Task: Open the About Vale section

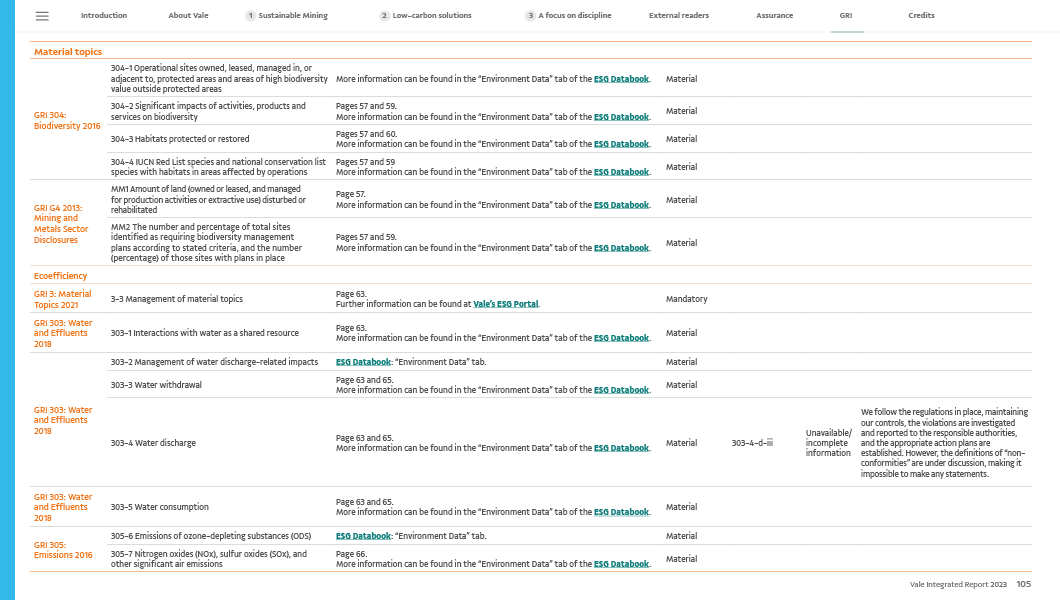Action: pyautogui.click(x=187, y=16)
